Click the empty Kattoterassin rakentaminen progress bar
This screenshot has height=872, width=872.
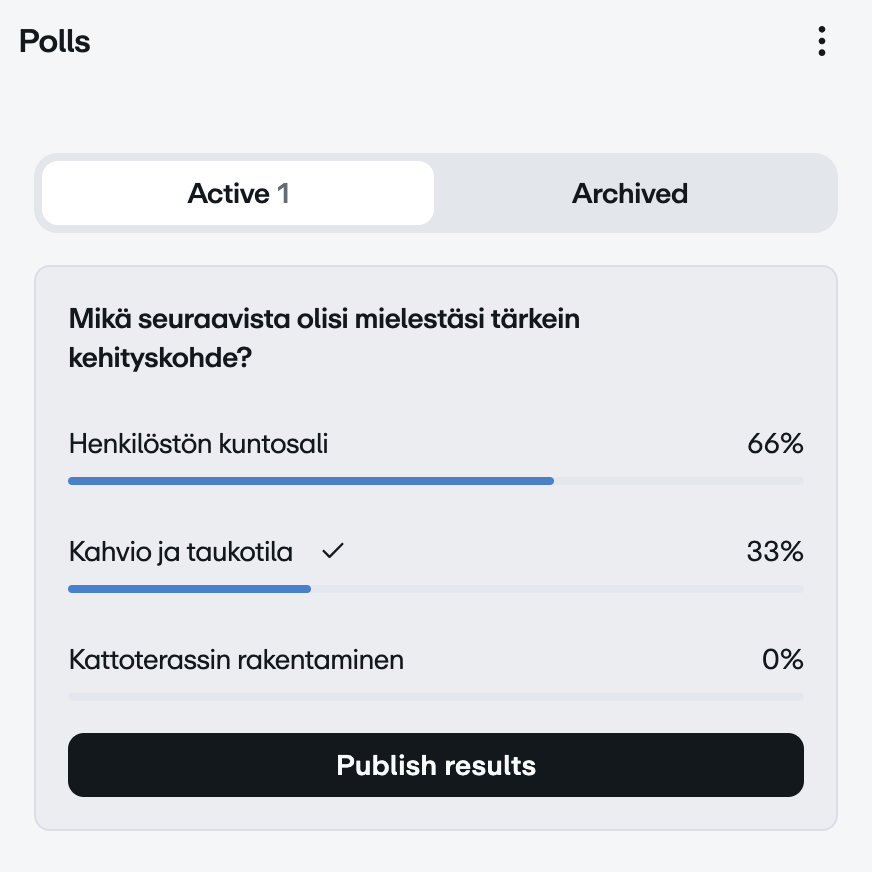coord(436,697)
